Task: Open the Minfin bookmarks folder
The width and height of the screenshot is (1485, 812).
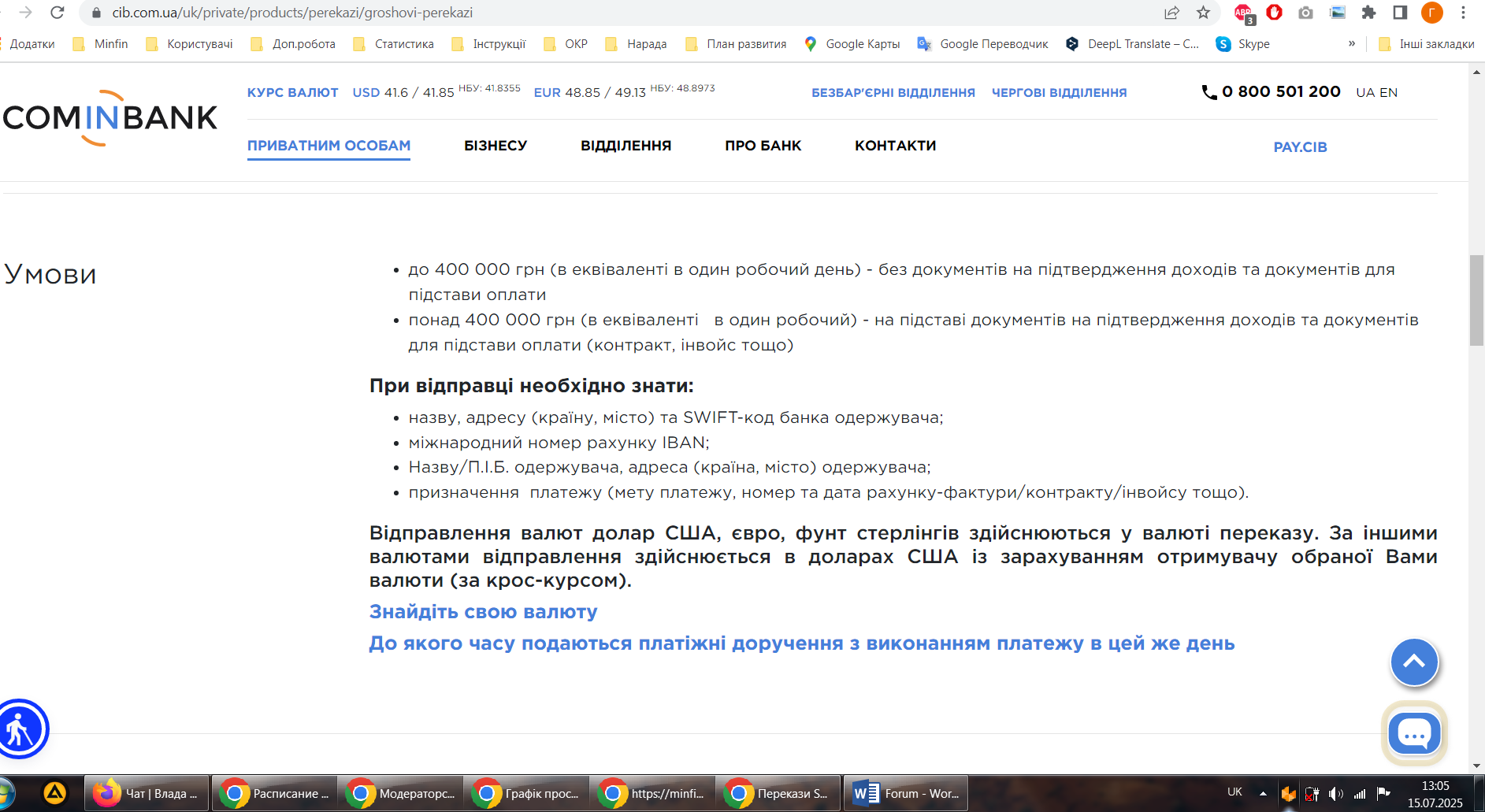Action: (x=100, y=44)
